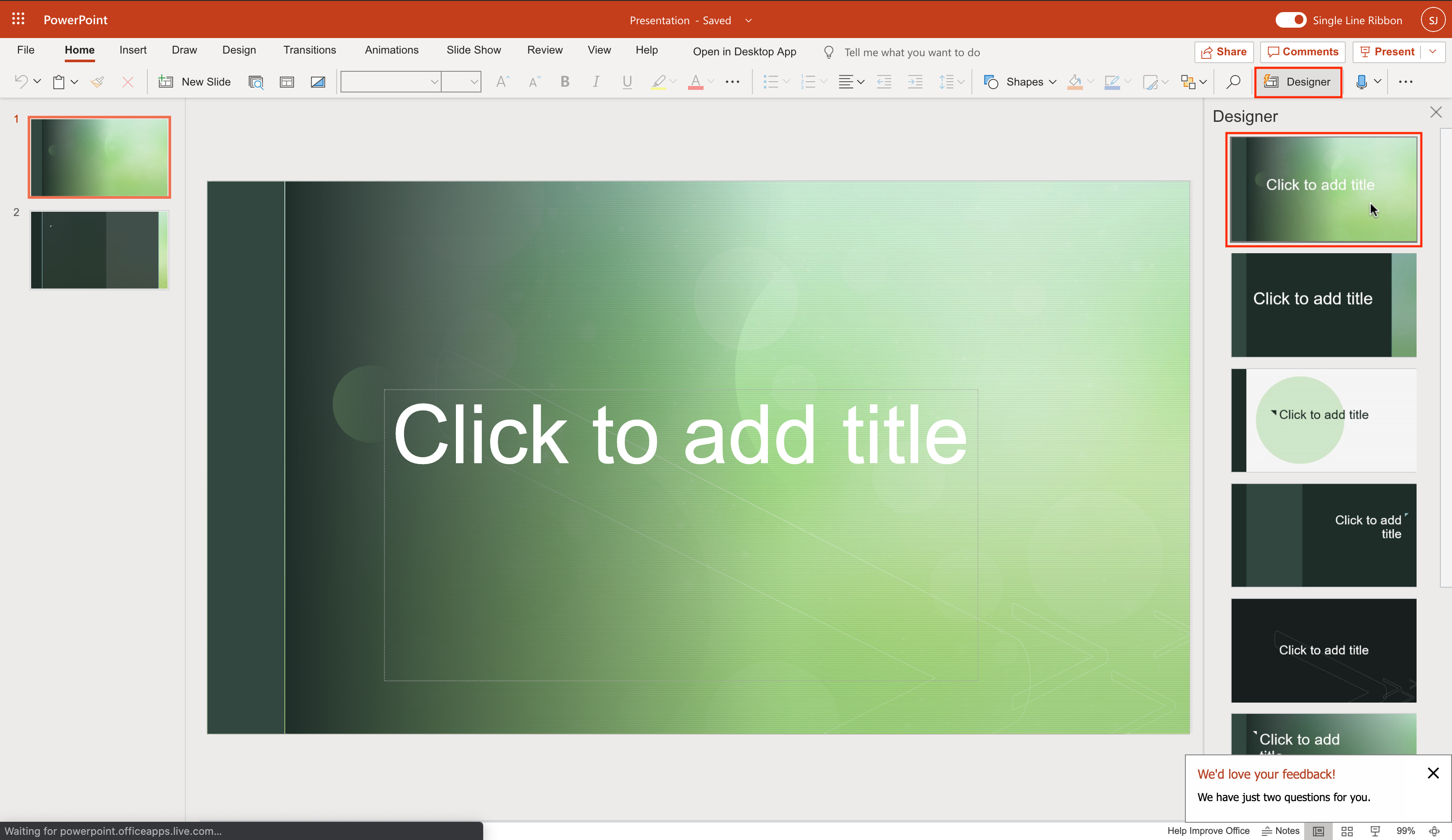Viewport: 1452px width, 840px height.
Task: Click the New Slide button
Action: click(195, 82)
